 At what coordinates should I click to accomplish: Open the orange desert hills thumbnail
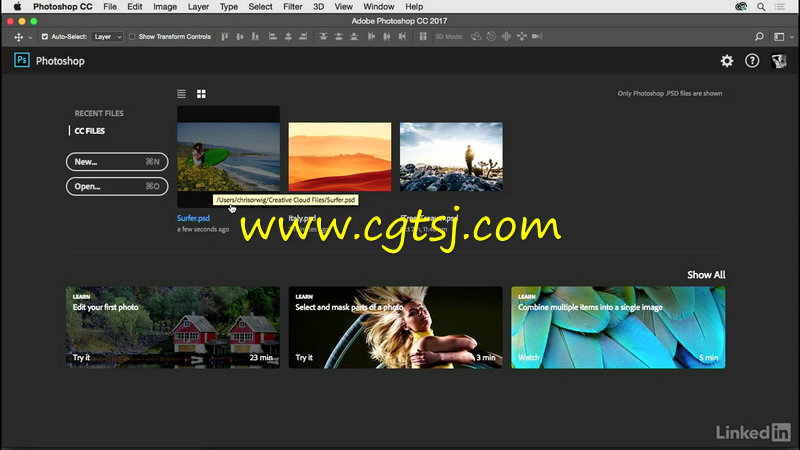point(340,157)
